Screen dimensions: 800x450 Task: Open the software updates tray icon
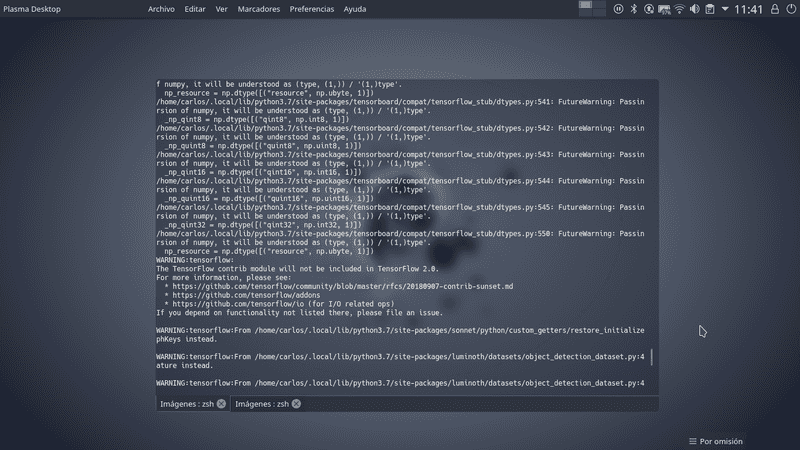point(648,9)
